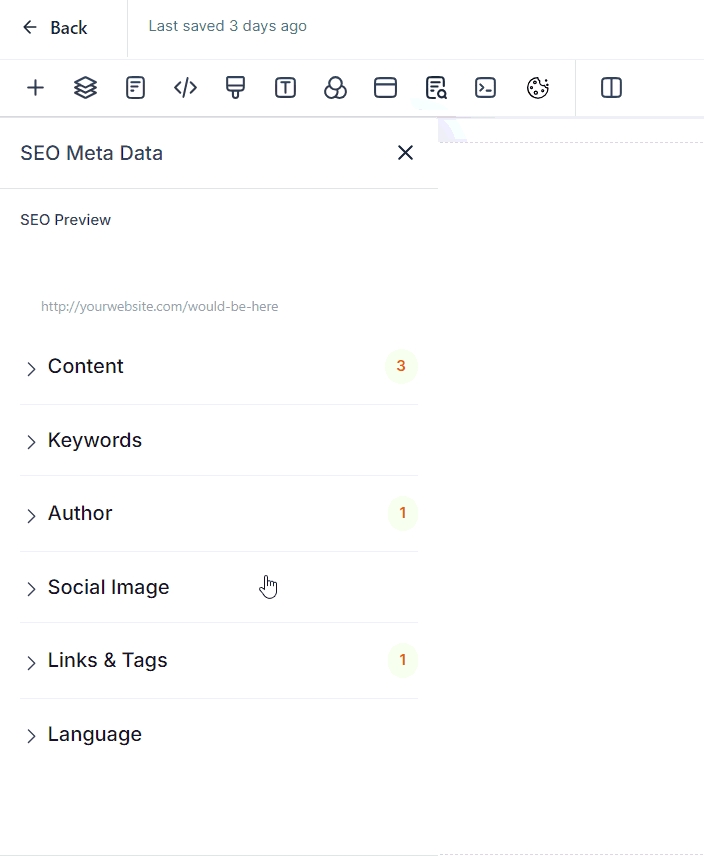Expand the Language section
The height and width of the screenshot is (856, 704).
[x=95, y=735]
